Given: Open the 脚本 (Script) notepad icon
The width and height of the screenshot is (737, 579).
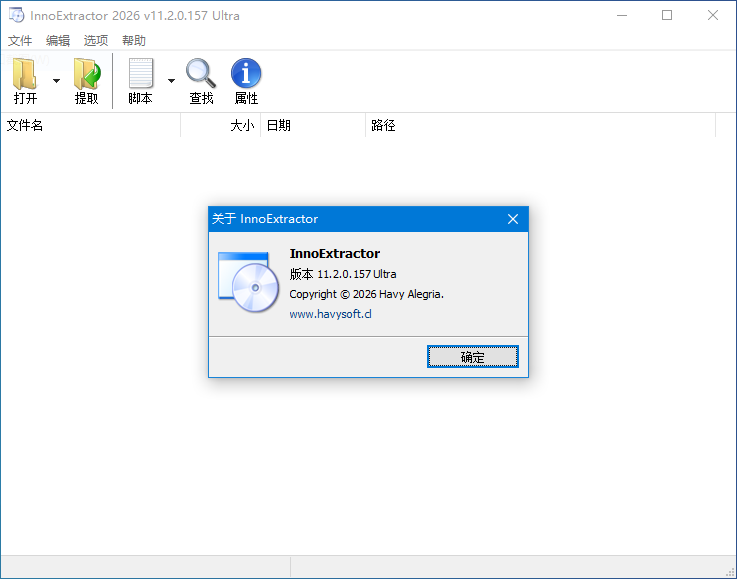Looking at the screenshot, I should click(141, 73).
